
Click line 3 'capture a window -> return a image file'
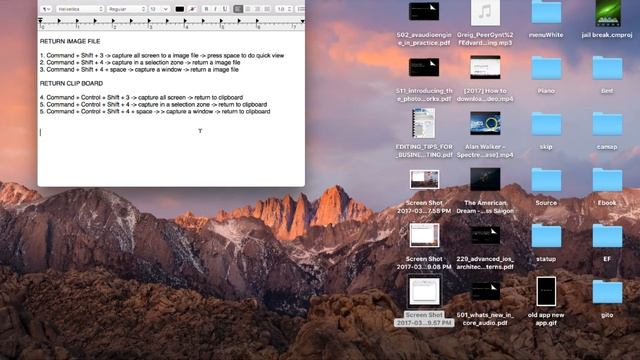click(x=139, y=69)
